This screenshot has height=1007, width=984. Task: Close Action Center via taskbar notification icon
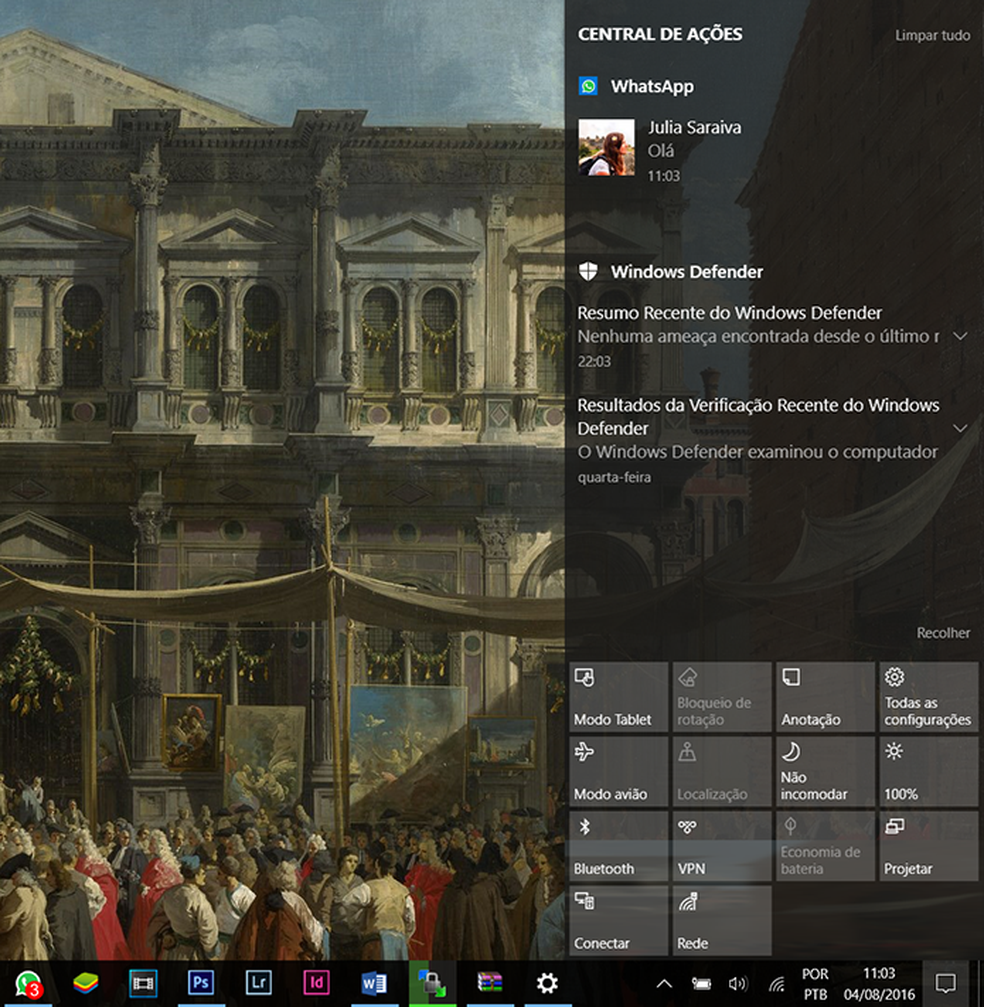[x=945, y=983]
